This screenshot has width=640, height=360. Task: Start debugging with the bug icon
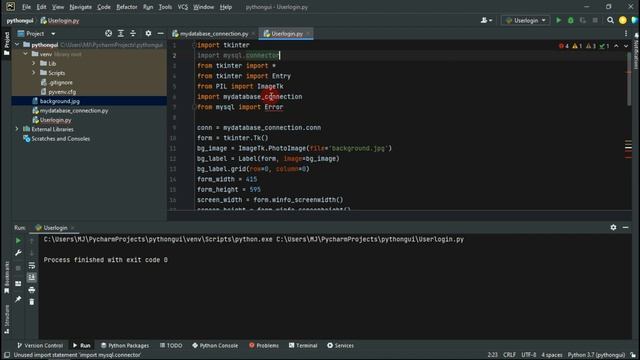pos(571,20)
